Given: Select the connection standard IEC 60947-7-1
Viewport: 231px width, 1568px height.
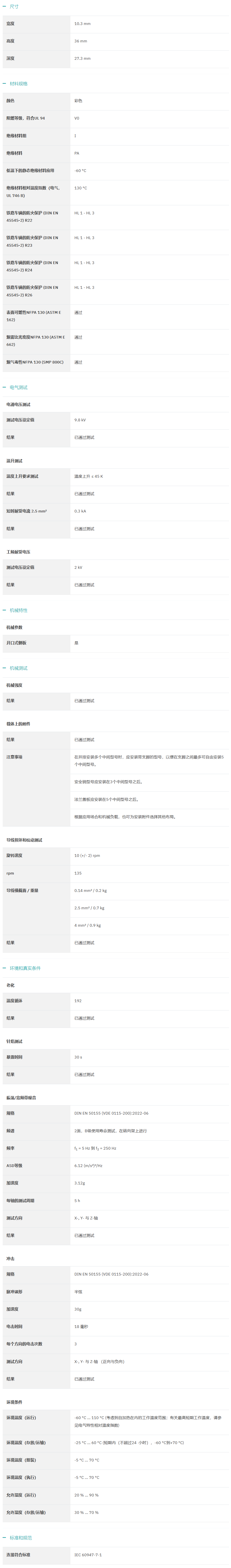Looking at the screenshot, I should [x=88, y=1555].
